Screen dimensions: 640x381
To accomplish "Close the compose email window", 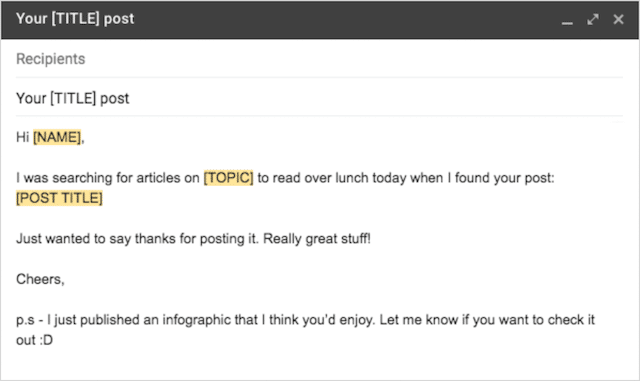I will [x=618, y=19].
